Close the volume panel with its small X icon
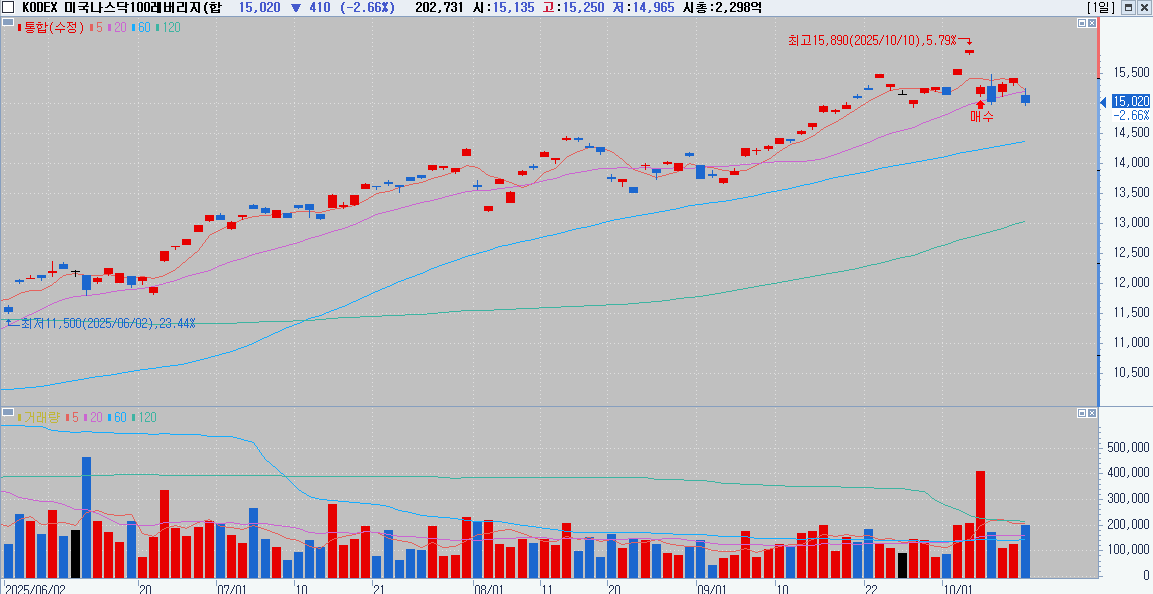This screenshot has width=1153, height=594. [x=1091, y=412]
